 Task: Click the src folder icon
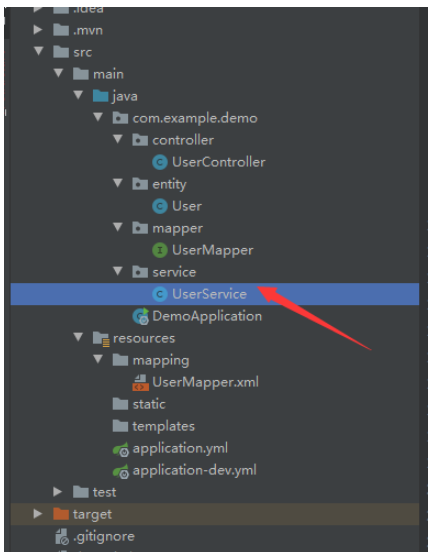(x=61, y=52)
